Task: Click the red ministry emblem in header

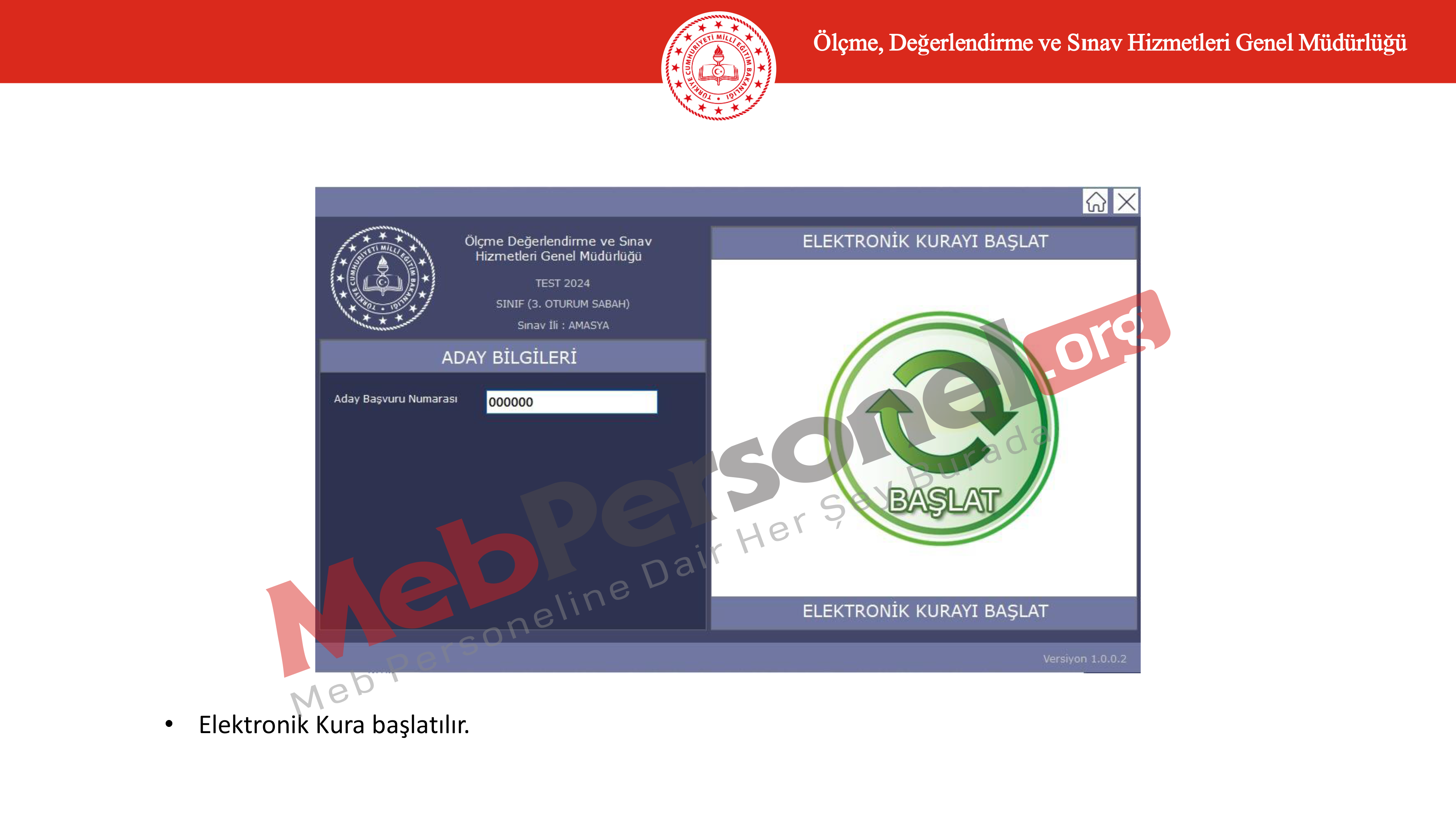Action: pos(719,66)
